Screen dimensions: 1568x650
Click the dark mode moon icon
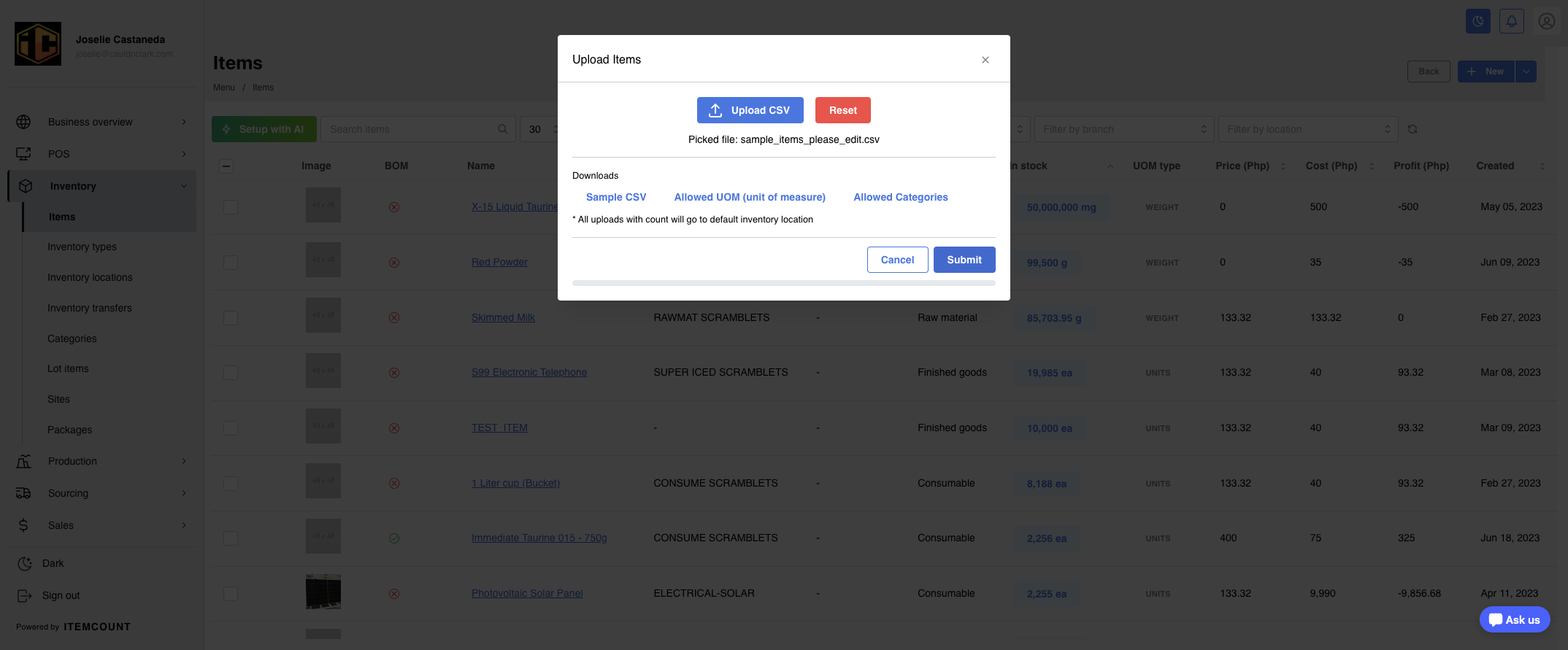click(1477, 21)
